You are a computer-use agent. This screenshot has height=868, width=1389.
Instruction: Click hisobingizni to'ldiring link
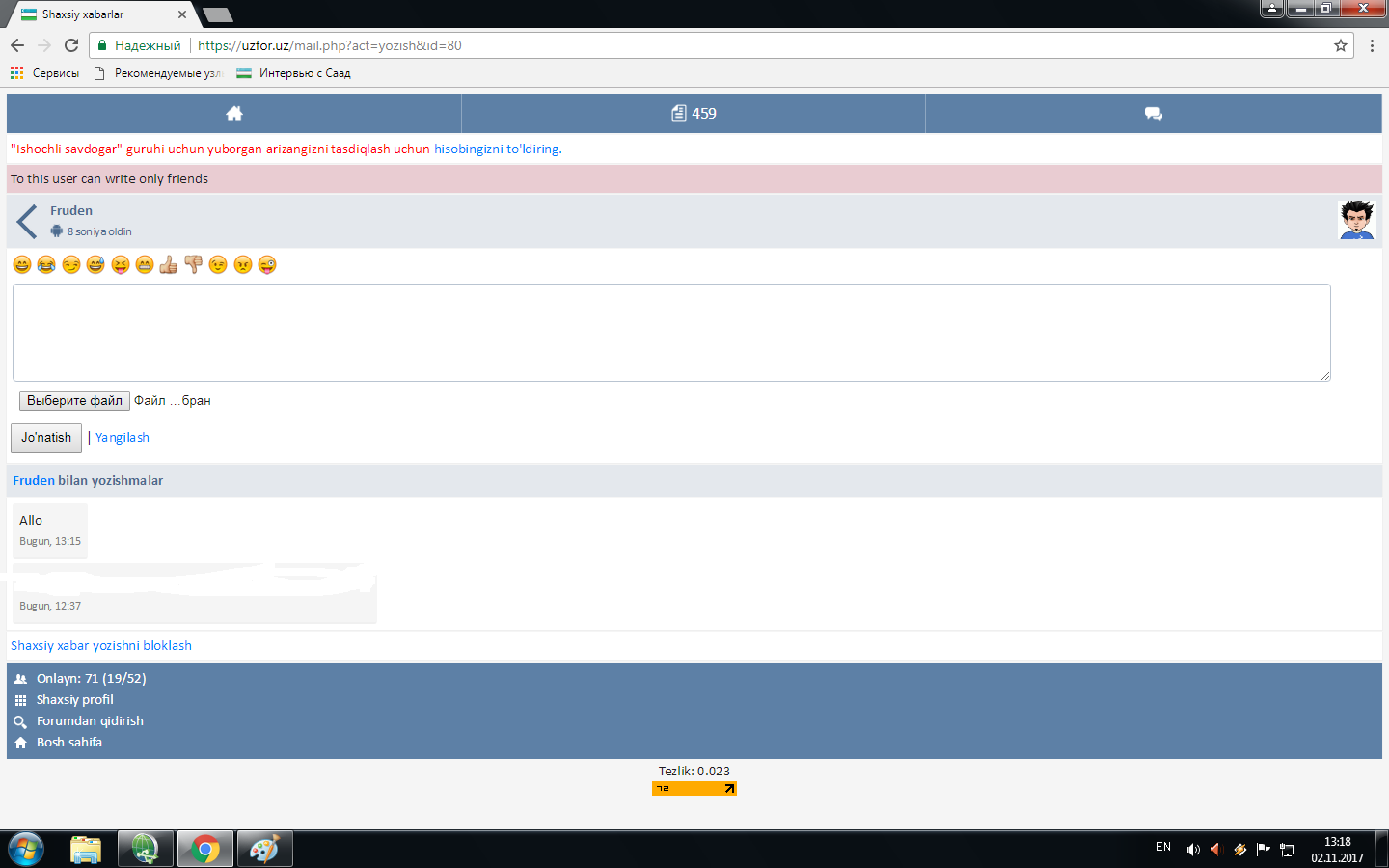[x=498, y=149]
